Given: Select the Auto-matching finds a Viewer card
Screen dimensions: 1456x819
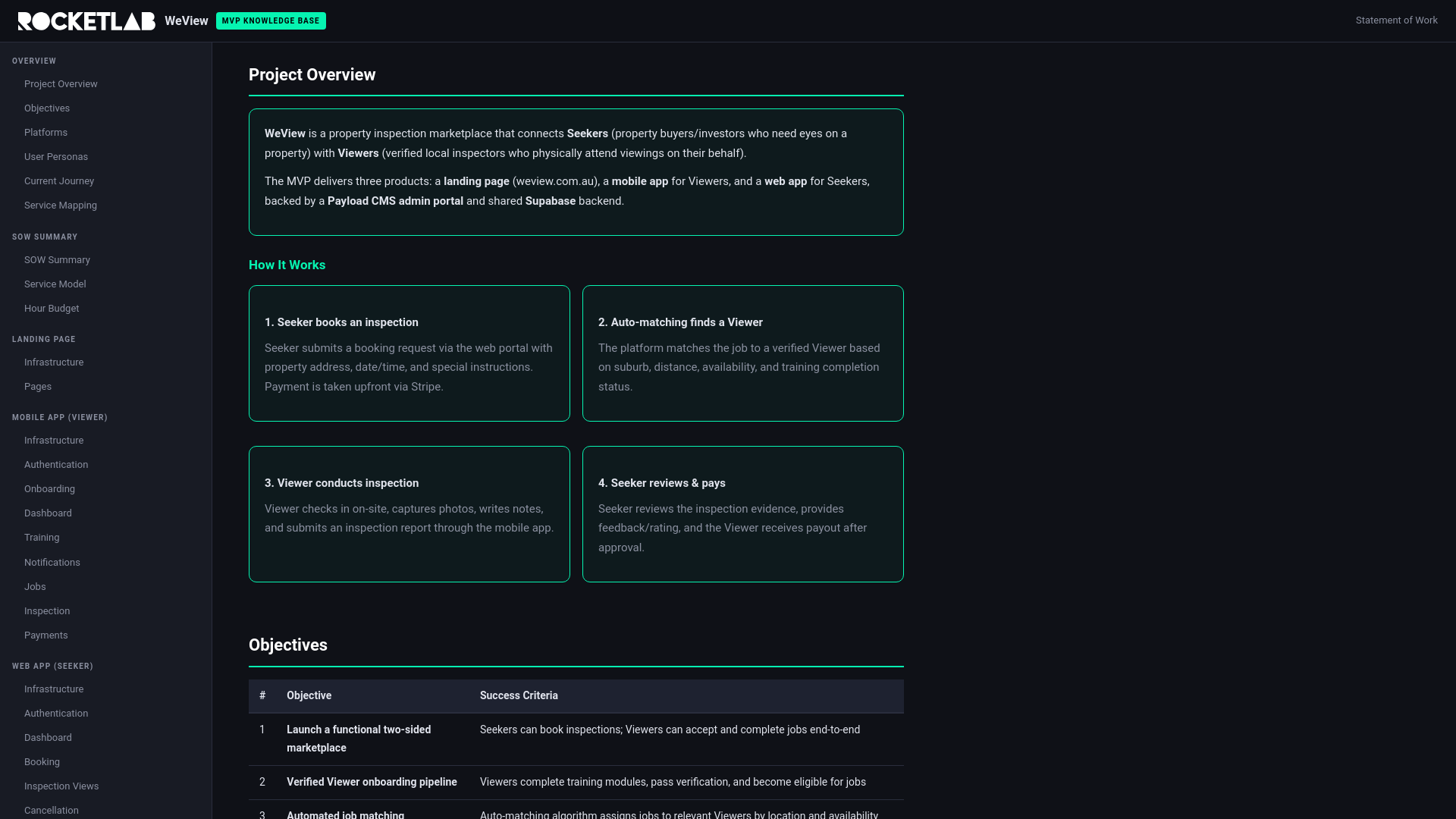Looking at the screenshot, I should click(743, 353).
